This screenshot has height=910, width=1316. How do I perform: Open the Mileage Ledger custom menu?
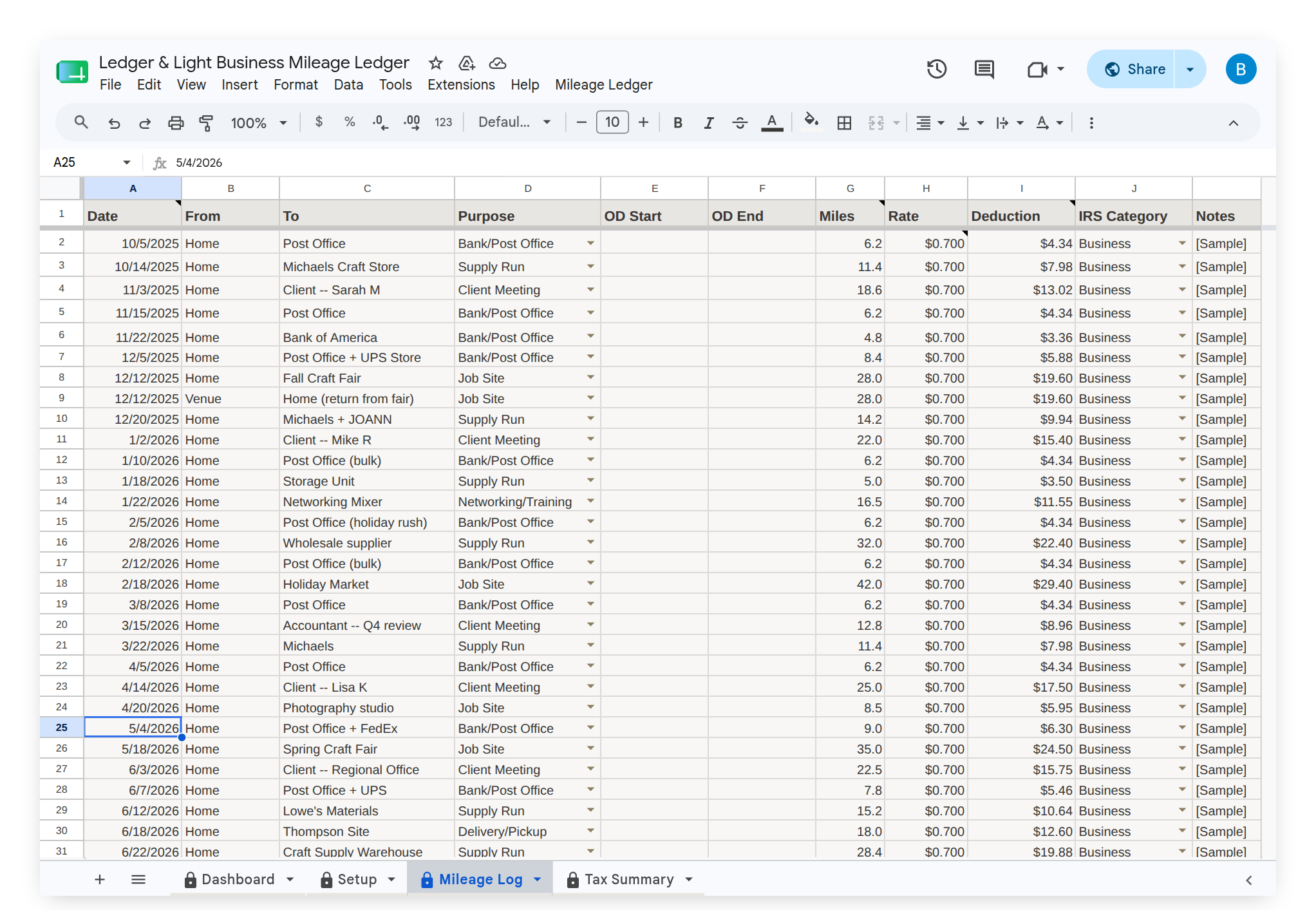coord(603,84)
